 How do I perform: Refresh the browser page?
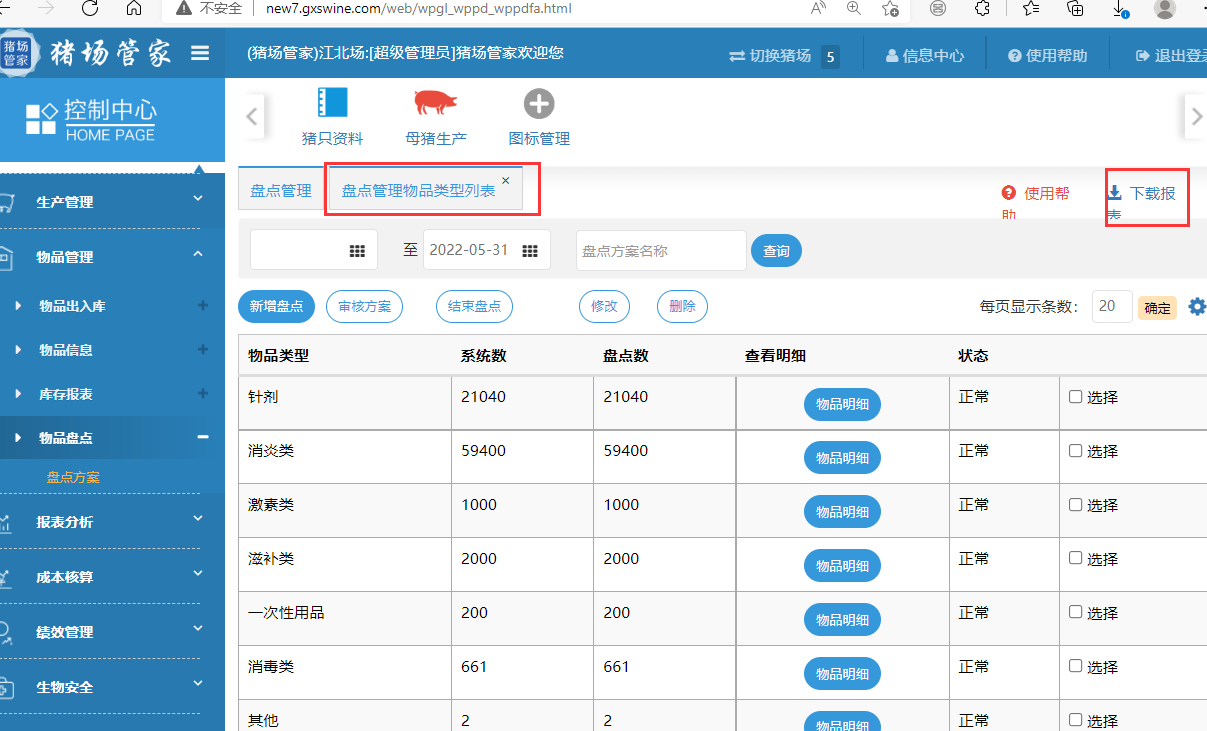point(90,9)
